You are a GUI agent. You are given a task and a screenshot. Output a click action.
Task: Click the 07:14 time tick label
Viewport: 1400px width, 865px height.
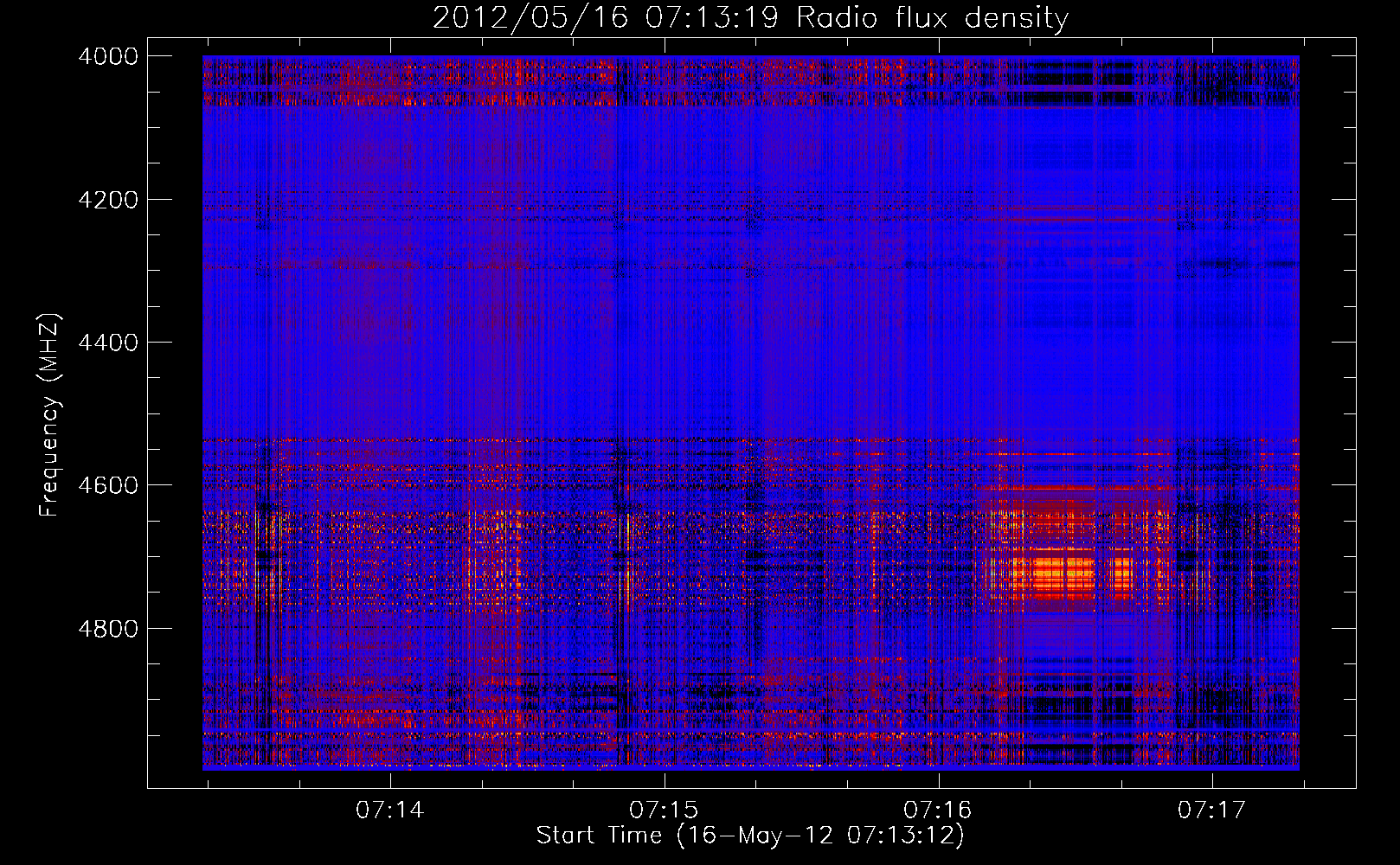tap(390, 810)
